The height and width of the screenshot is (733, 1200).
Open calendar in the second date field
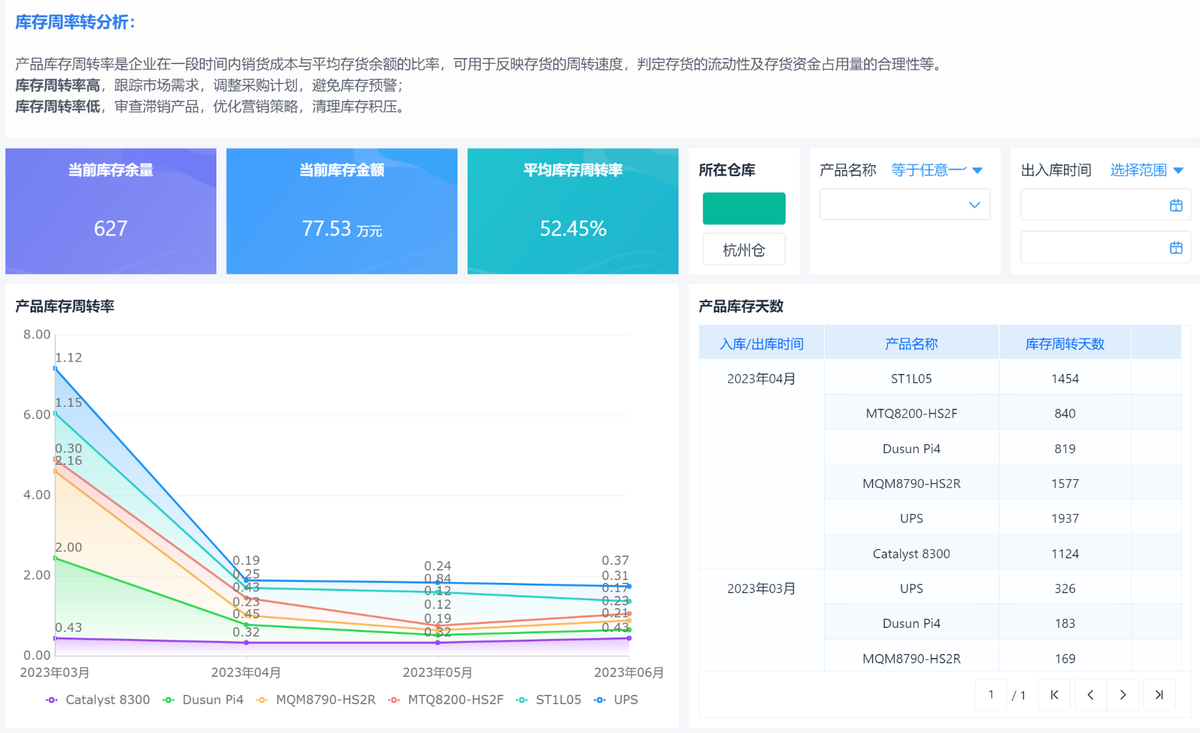[x=1176, y=247]
